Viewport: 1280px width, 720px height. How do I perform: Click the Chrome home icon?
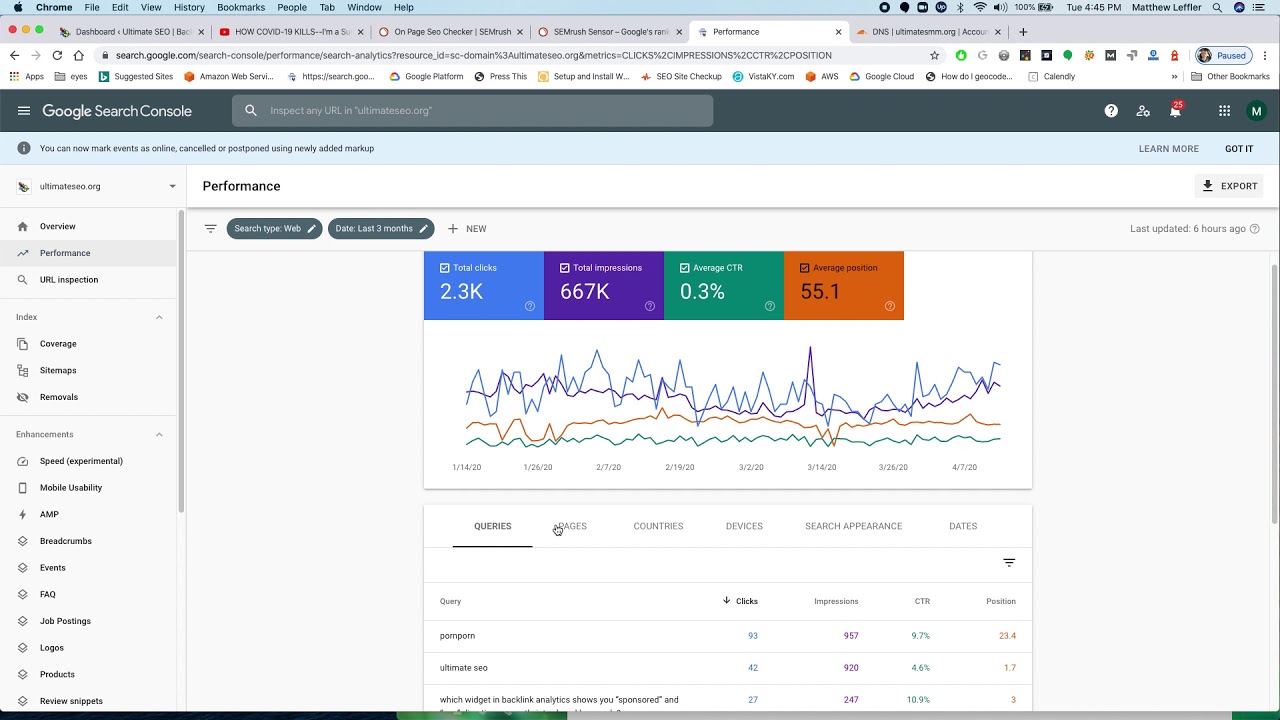(79, 55)
